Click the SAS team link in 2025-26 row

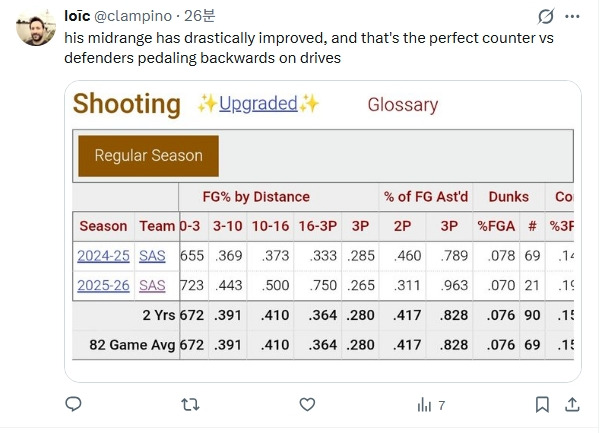(x=152, y=285)
